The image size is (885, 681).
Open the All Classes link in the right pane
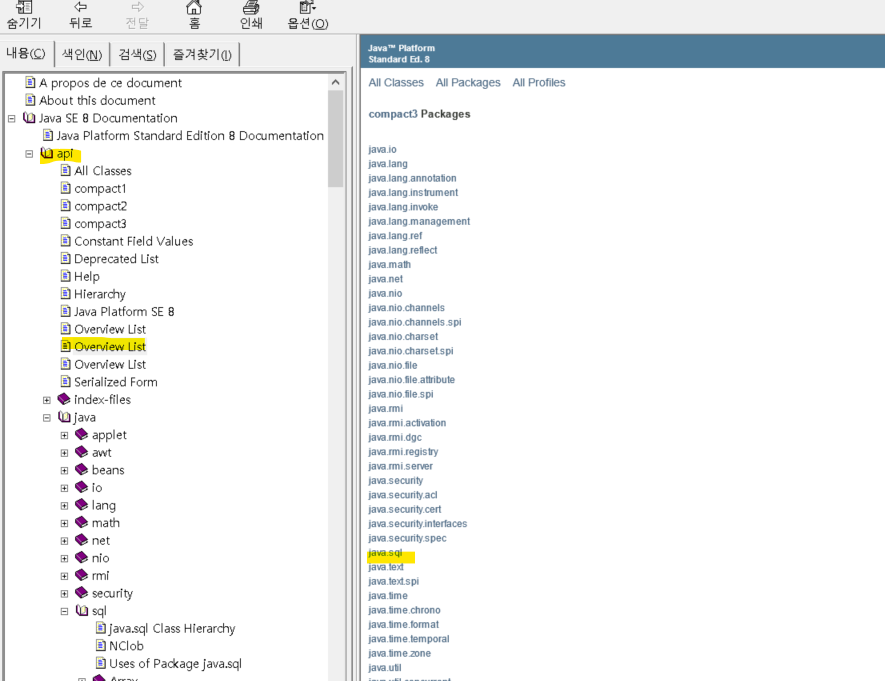coord(396,82)
